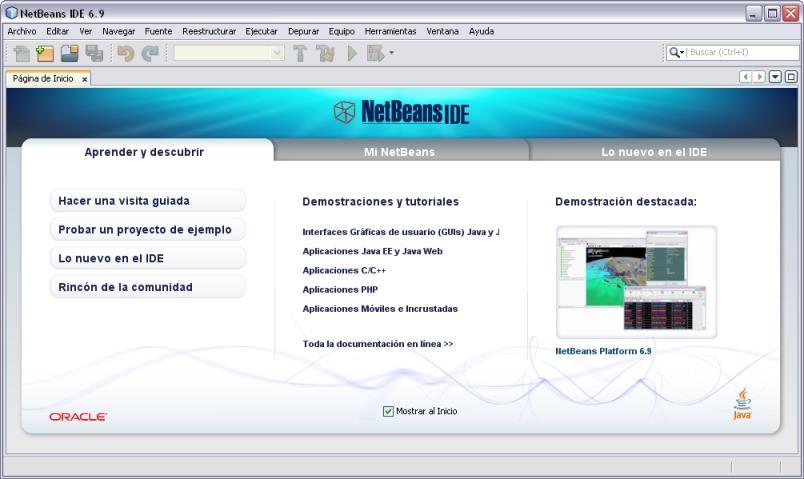
Task: Open the Debug Project dropdown arrow
Action: point(391,53)
